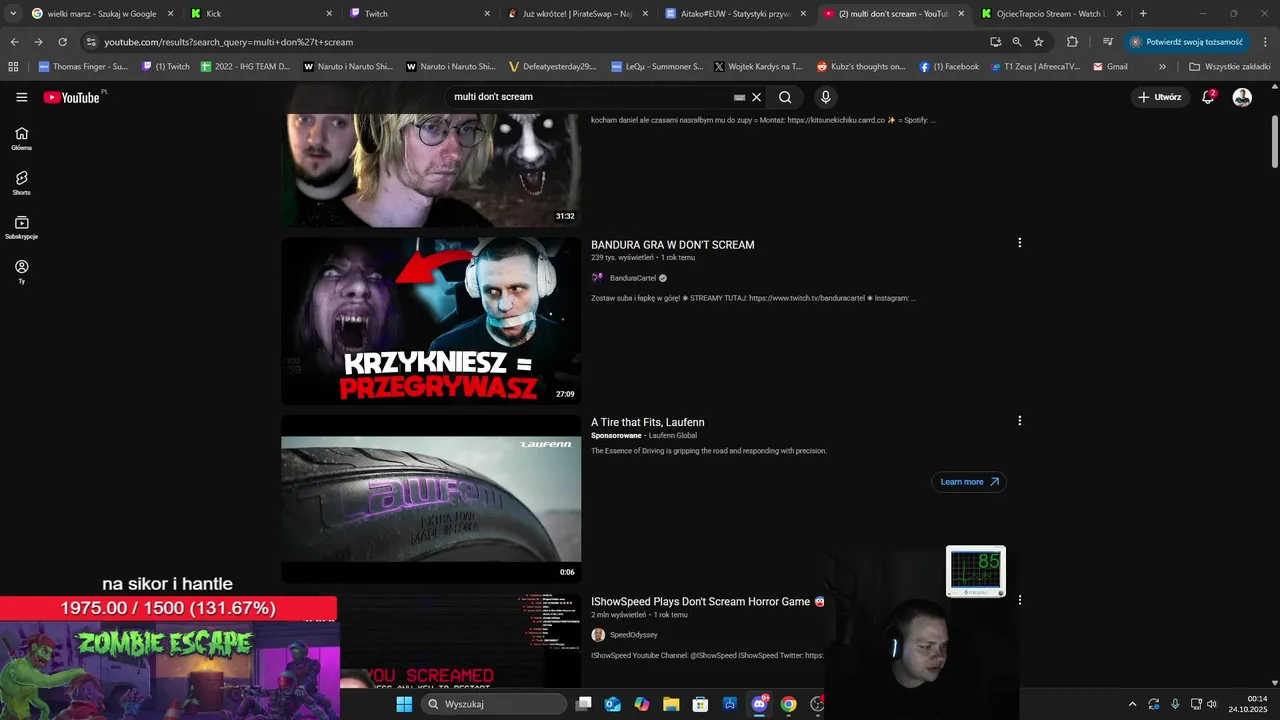Open the Laufenn tire ad thumbnail
Screen dimensions: 1280x720
431,499
